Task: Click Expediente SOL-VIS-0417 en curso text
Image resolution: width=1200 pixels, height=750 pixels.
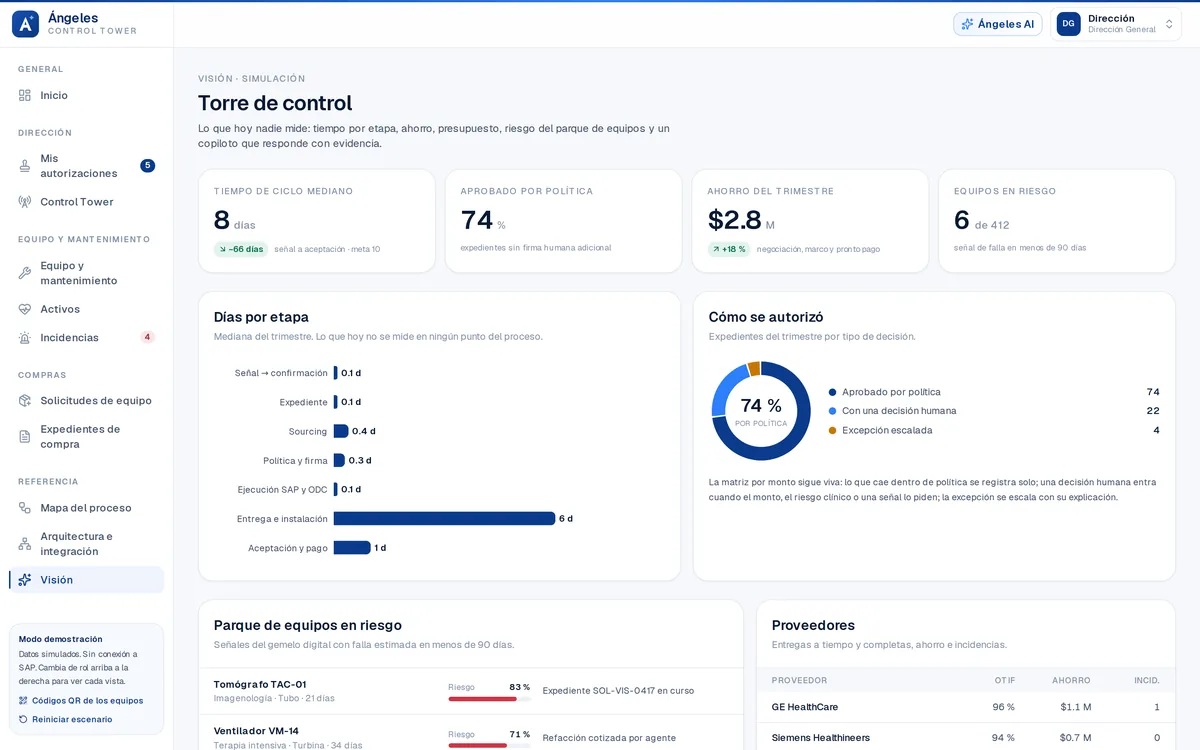Action: pos(618,691)
